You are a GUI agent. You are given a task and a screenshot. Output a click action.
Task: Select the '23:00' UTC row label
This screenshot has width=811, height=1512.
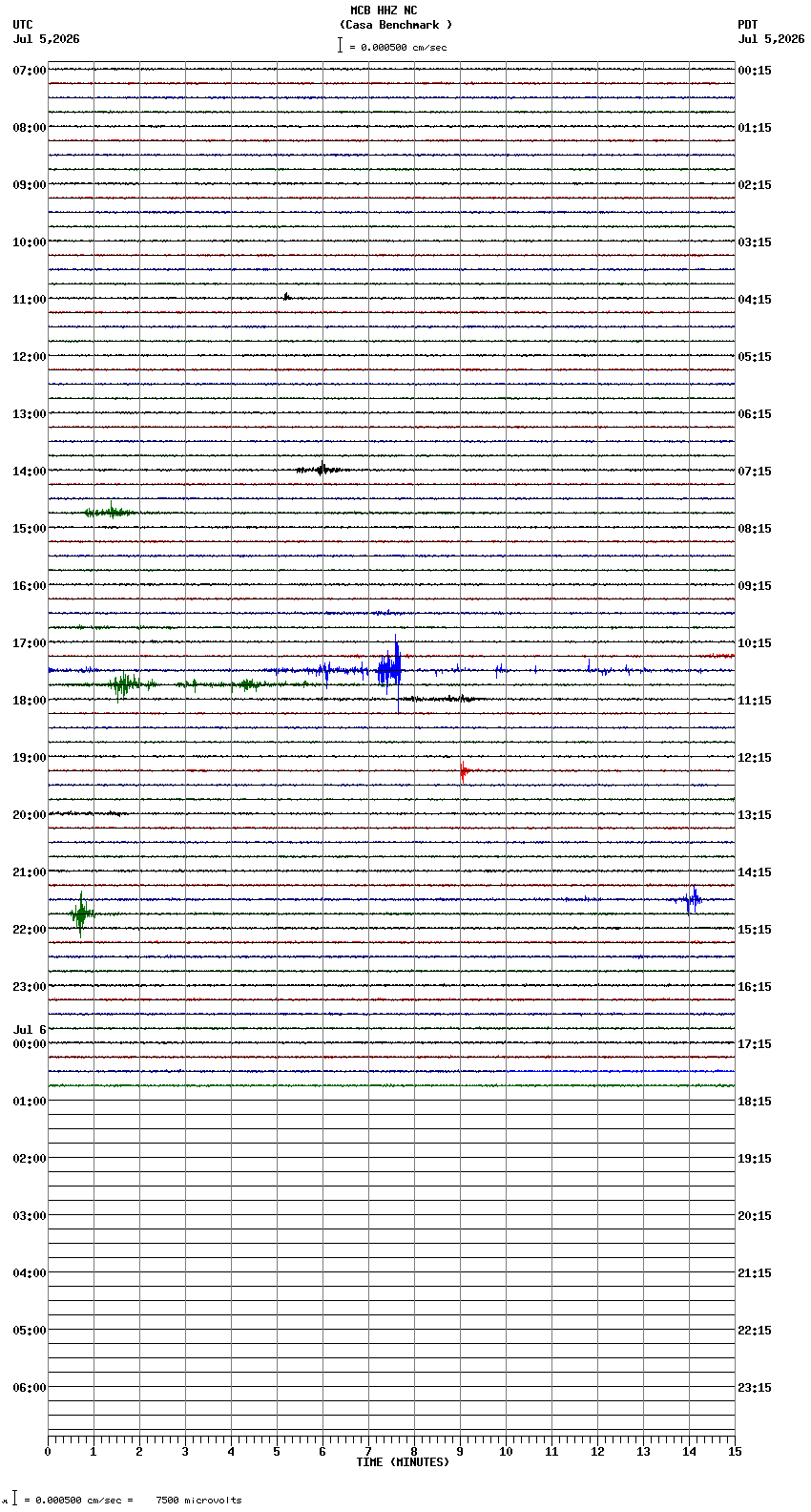coord(30,987)
